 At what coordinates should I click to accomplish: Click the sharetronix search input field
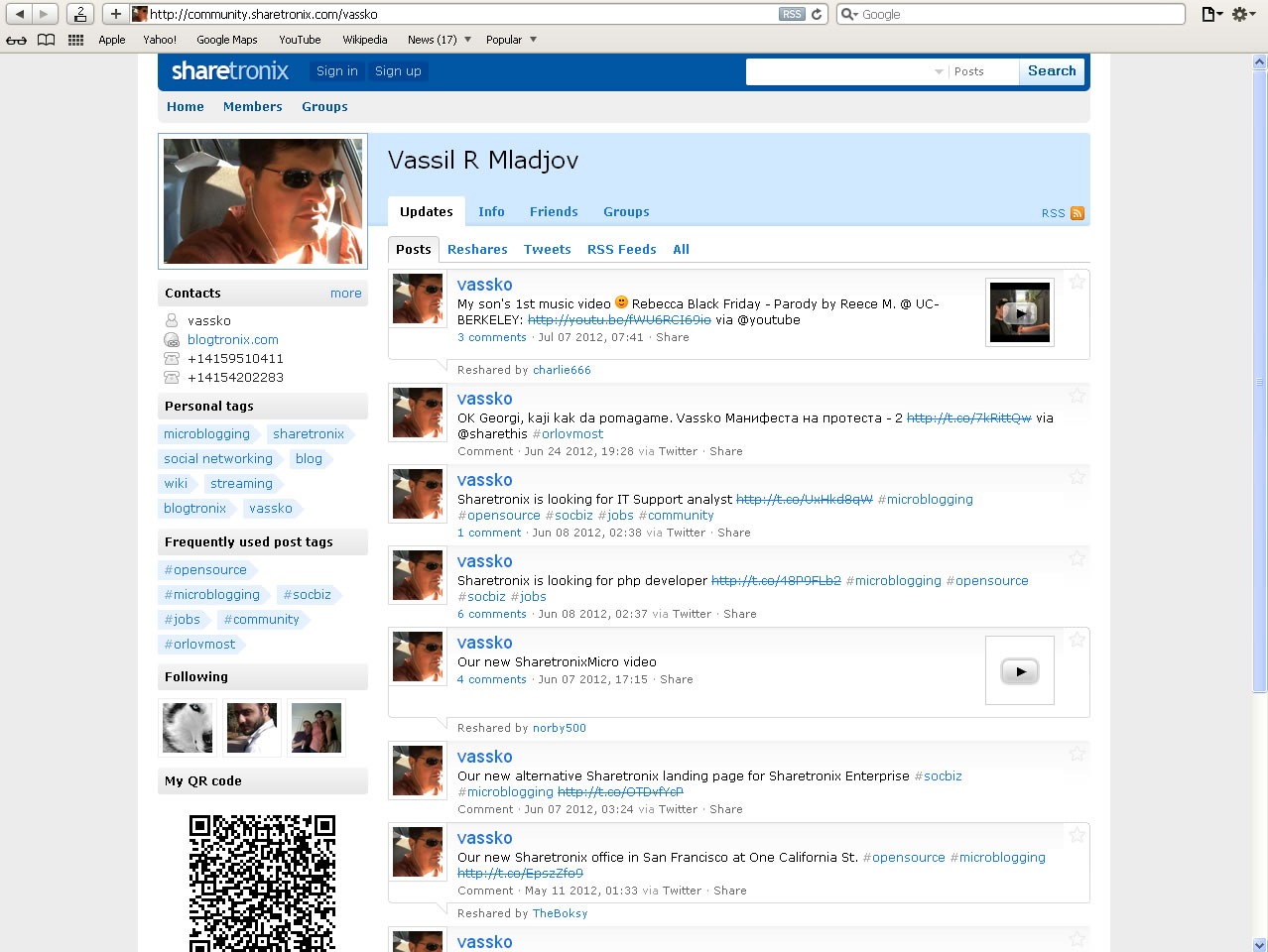click(x=839, y=71)
